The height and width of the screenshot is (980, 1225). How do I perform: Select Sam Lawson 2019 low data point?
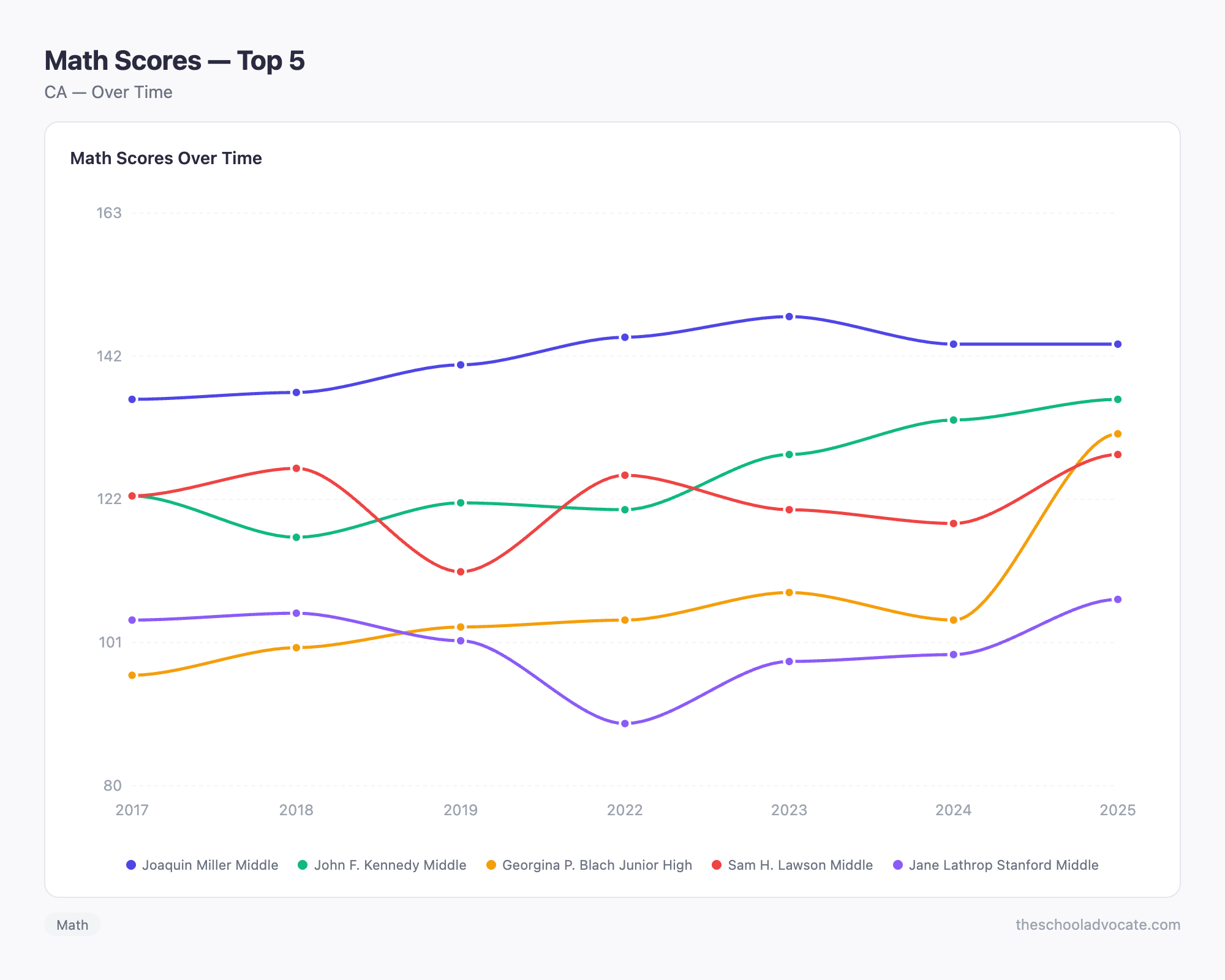click(x=461, y=571)
